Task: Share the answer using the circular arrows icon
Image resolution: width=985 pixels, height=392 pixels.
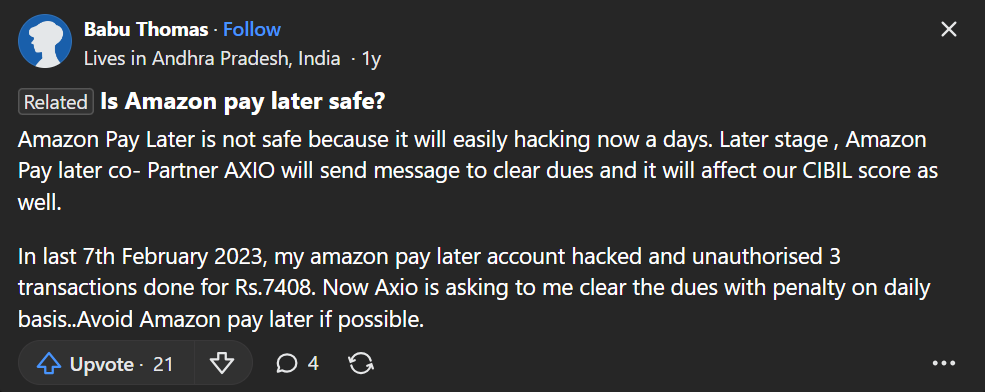Action: [x=361, y=364]
